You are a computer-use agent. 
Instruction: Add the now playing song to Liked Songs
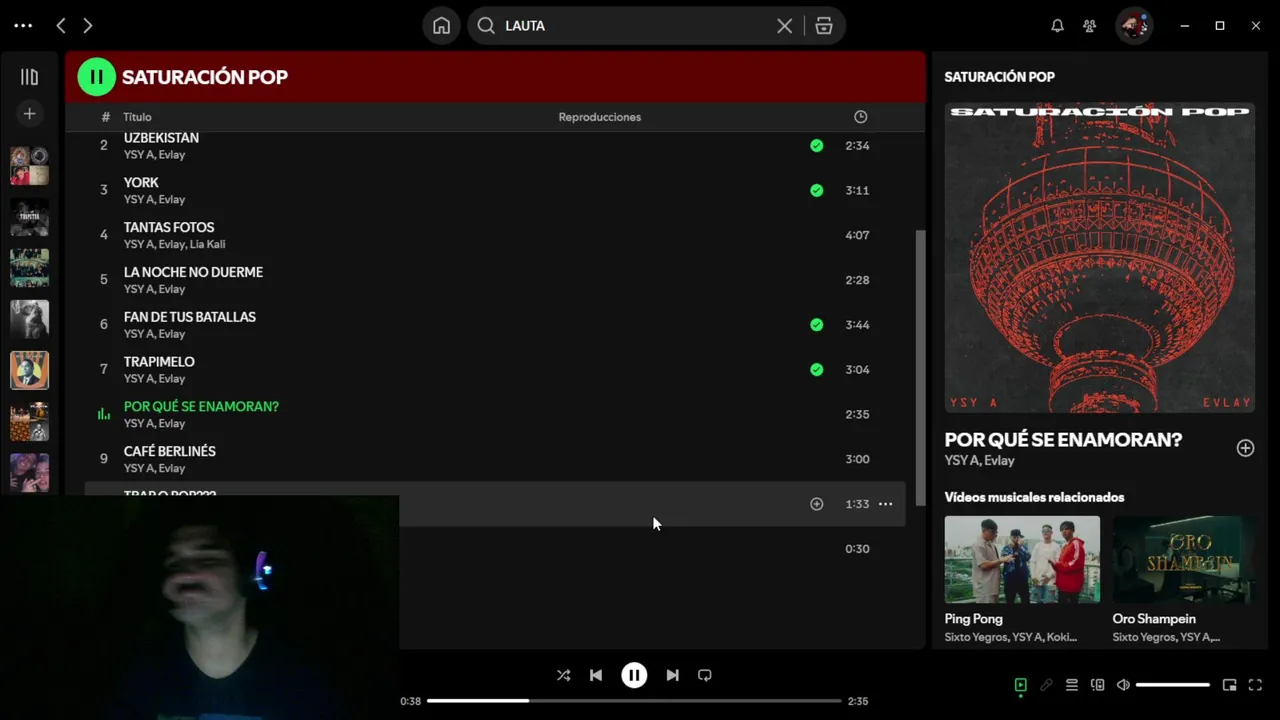point(1245,448)
